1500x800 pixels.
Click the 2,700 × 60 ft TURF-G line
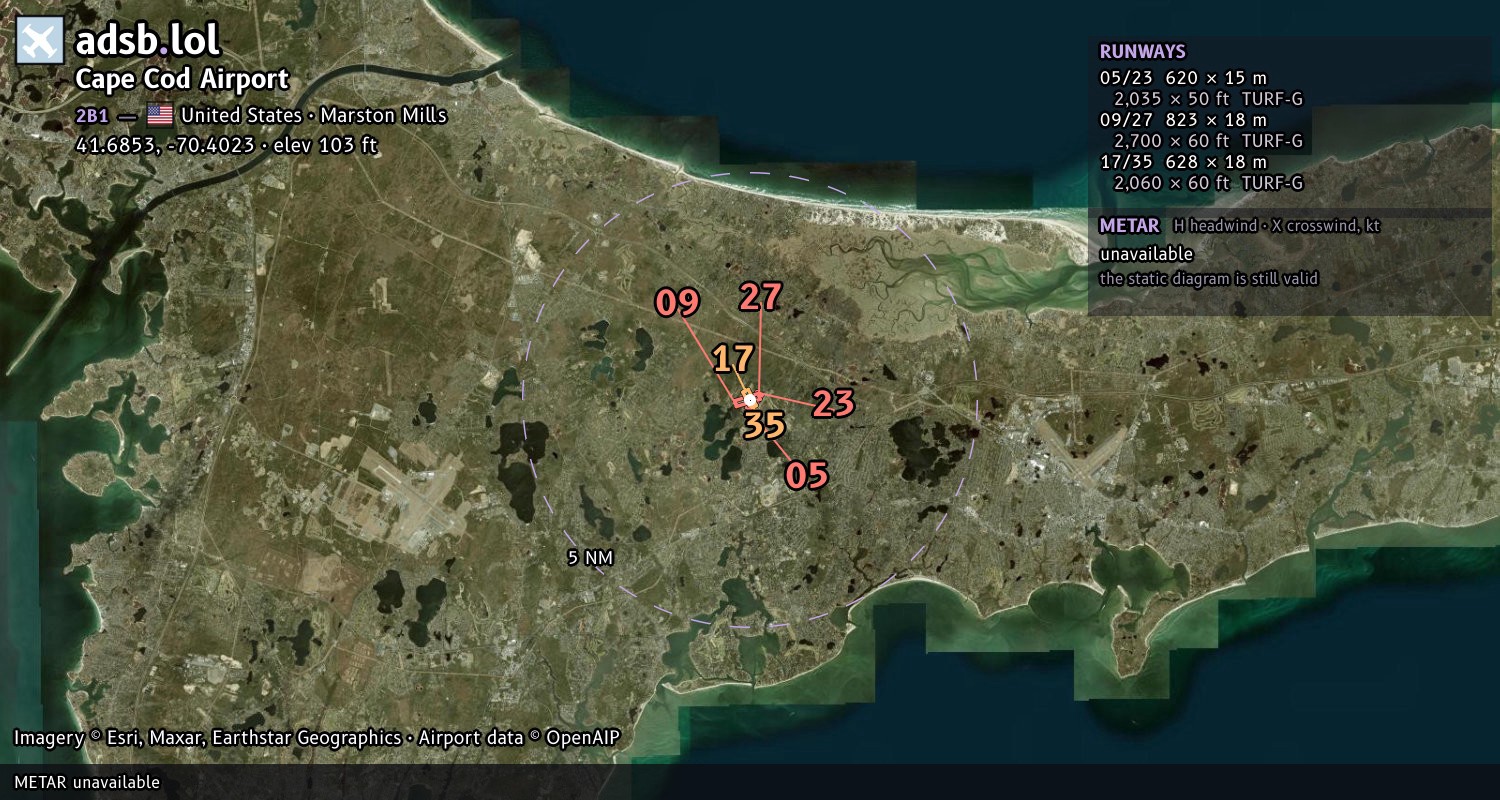[1208, 141]
